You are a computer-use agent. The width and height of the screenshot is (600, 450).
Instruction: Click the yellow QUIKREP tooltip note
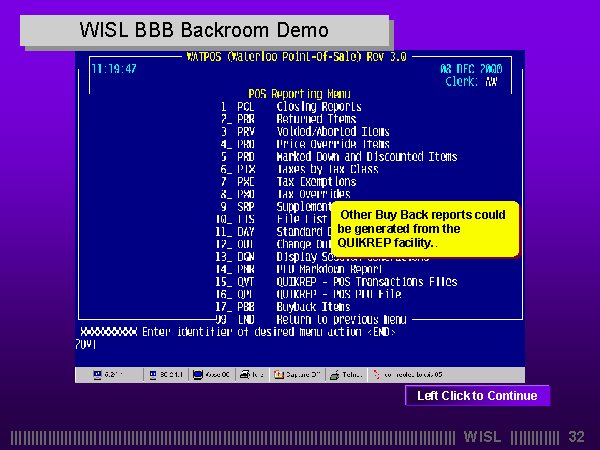pyautogui.click(x=424, y=229)
